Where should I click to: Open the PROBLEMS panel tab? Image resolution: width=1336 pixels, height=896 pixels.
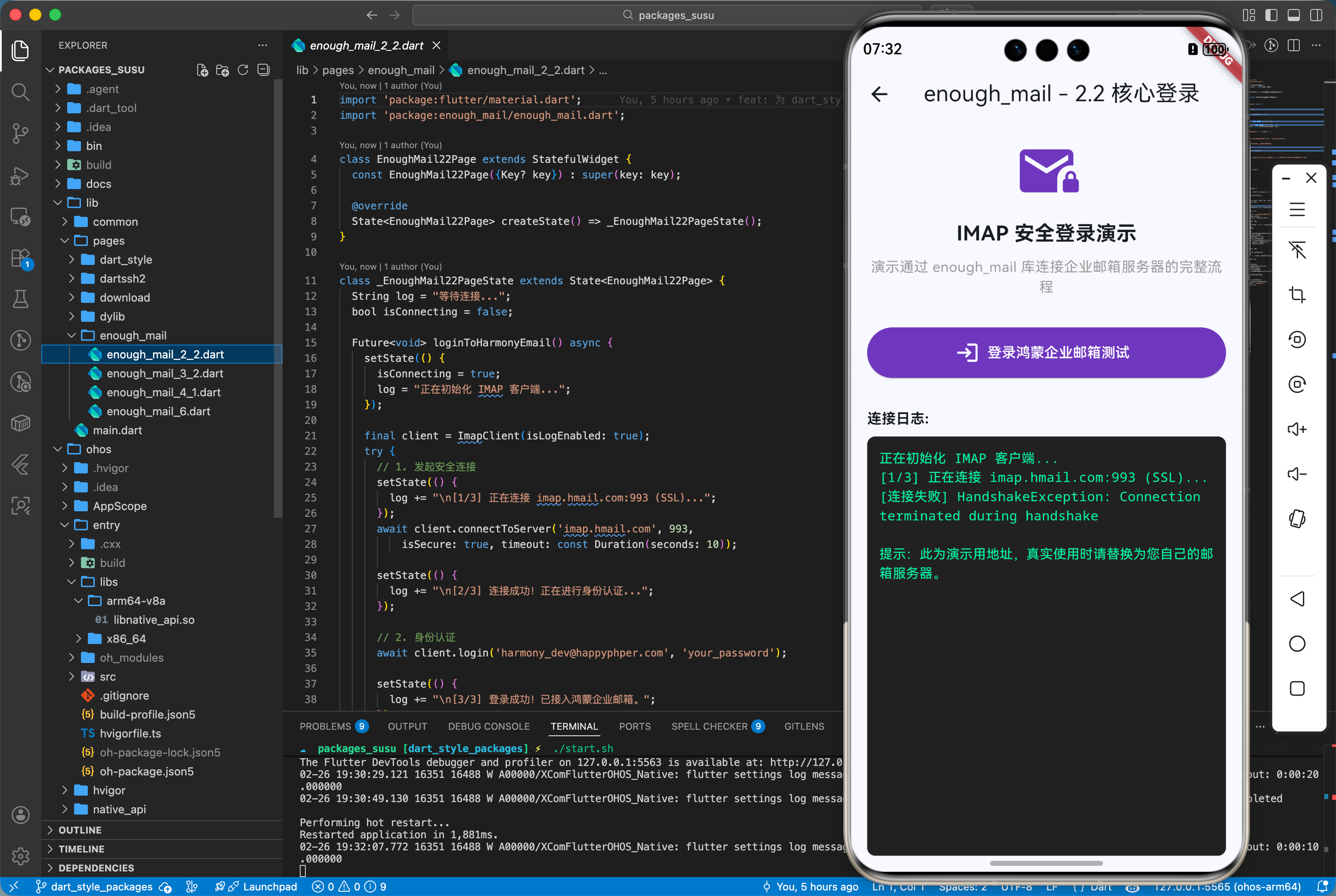coord(325,726)
